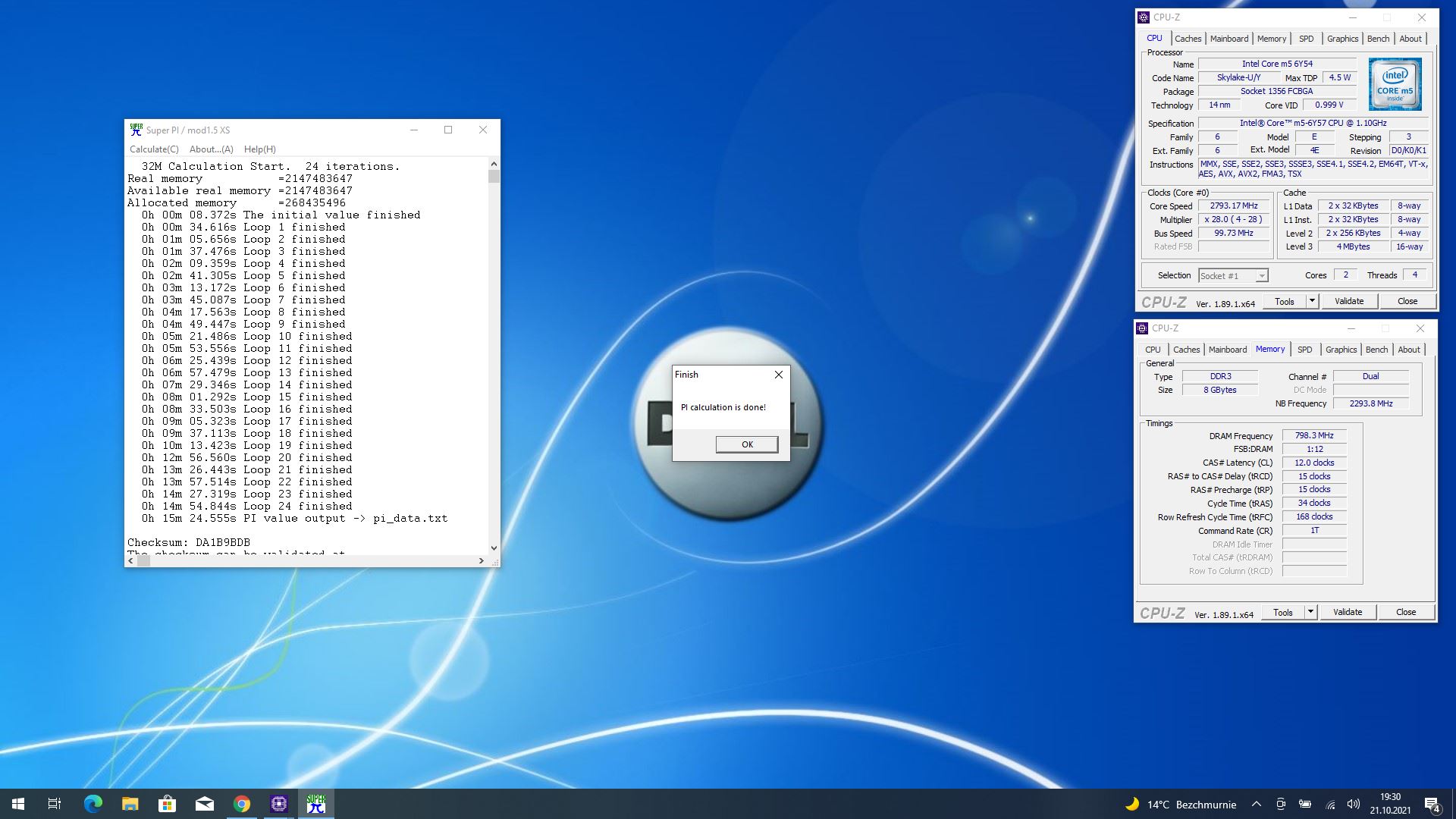1456x819 pixels.
Task: Click Super PI horizontal scrollbar left arrow
Action: [131, 561]
